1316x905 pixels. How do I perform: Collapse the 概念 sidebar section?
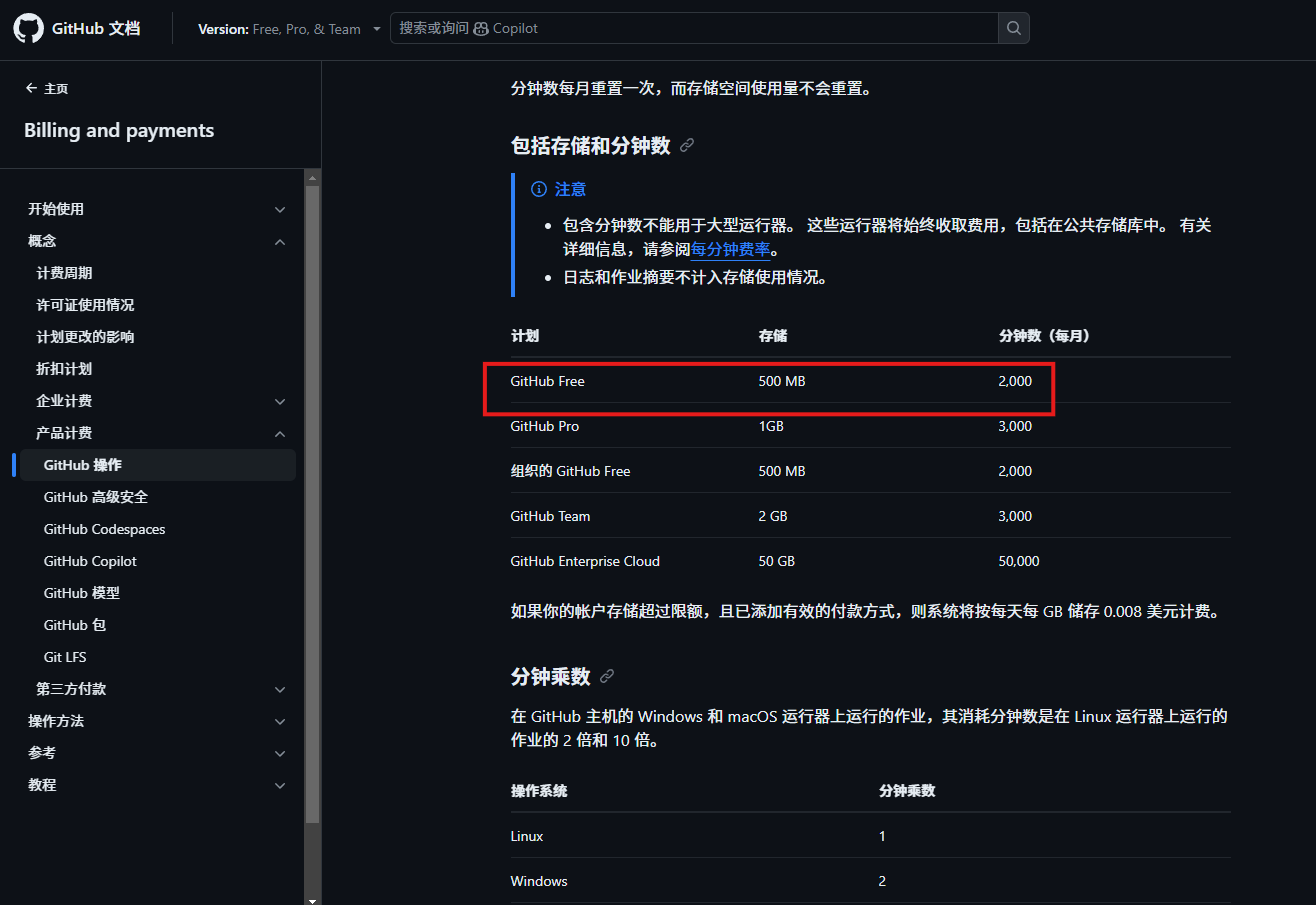280,241
